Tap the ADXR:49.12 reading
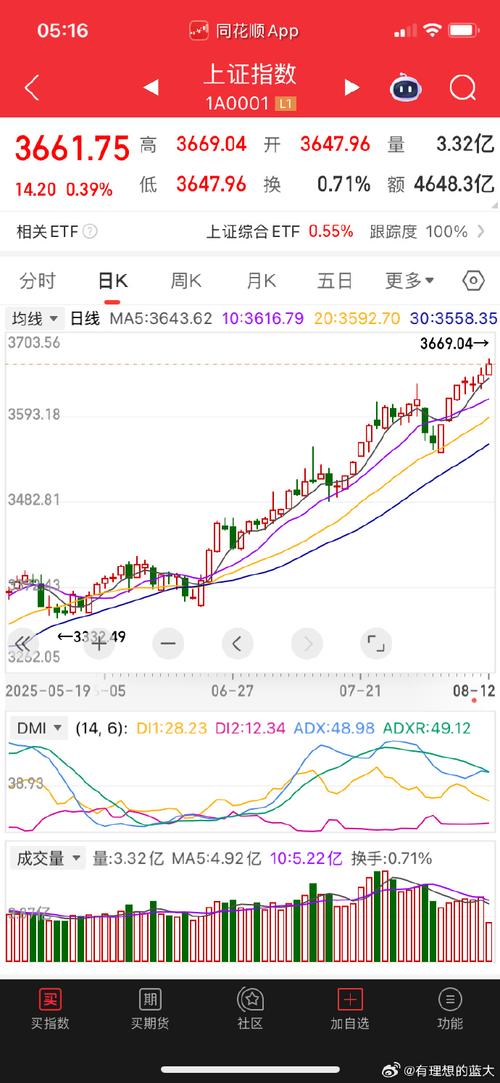The image size is (500, 1083). [x=427, y=727]
